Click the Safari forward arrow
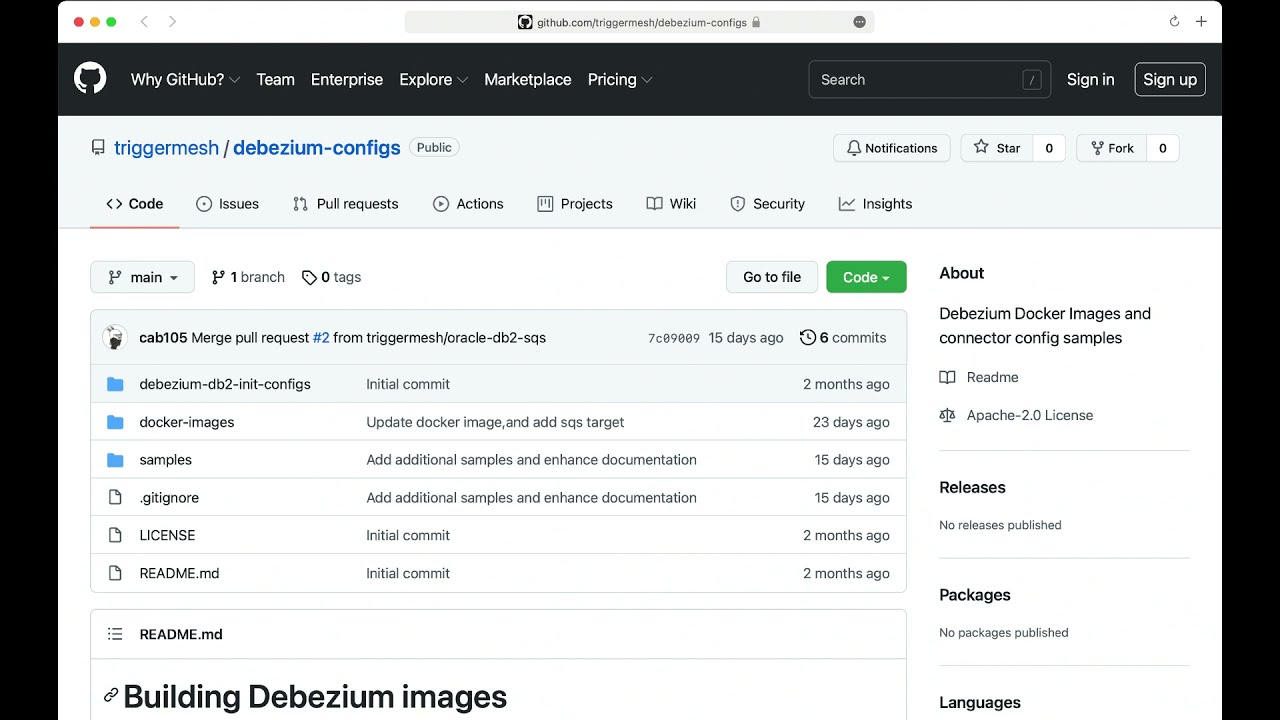 coord(172,22)
